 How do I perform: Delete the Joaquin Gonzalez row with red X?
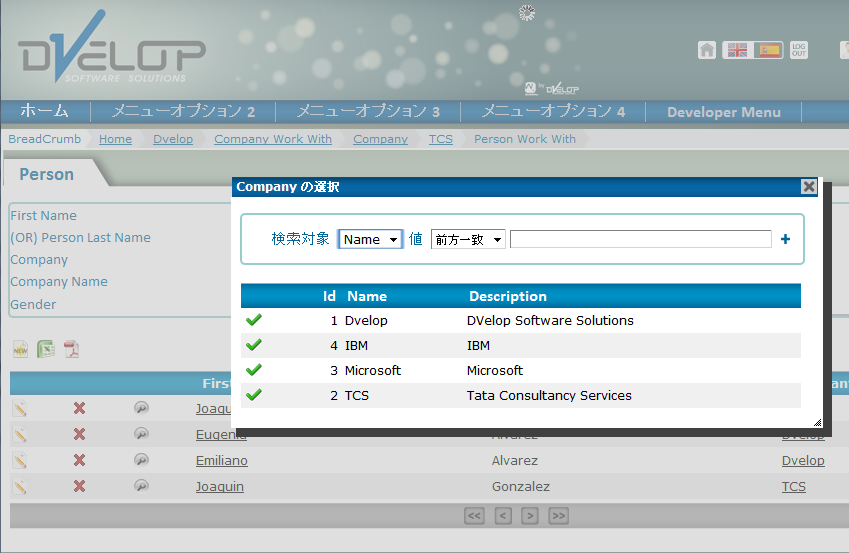pyautogui.click(x=80, y=486)
